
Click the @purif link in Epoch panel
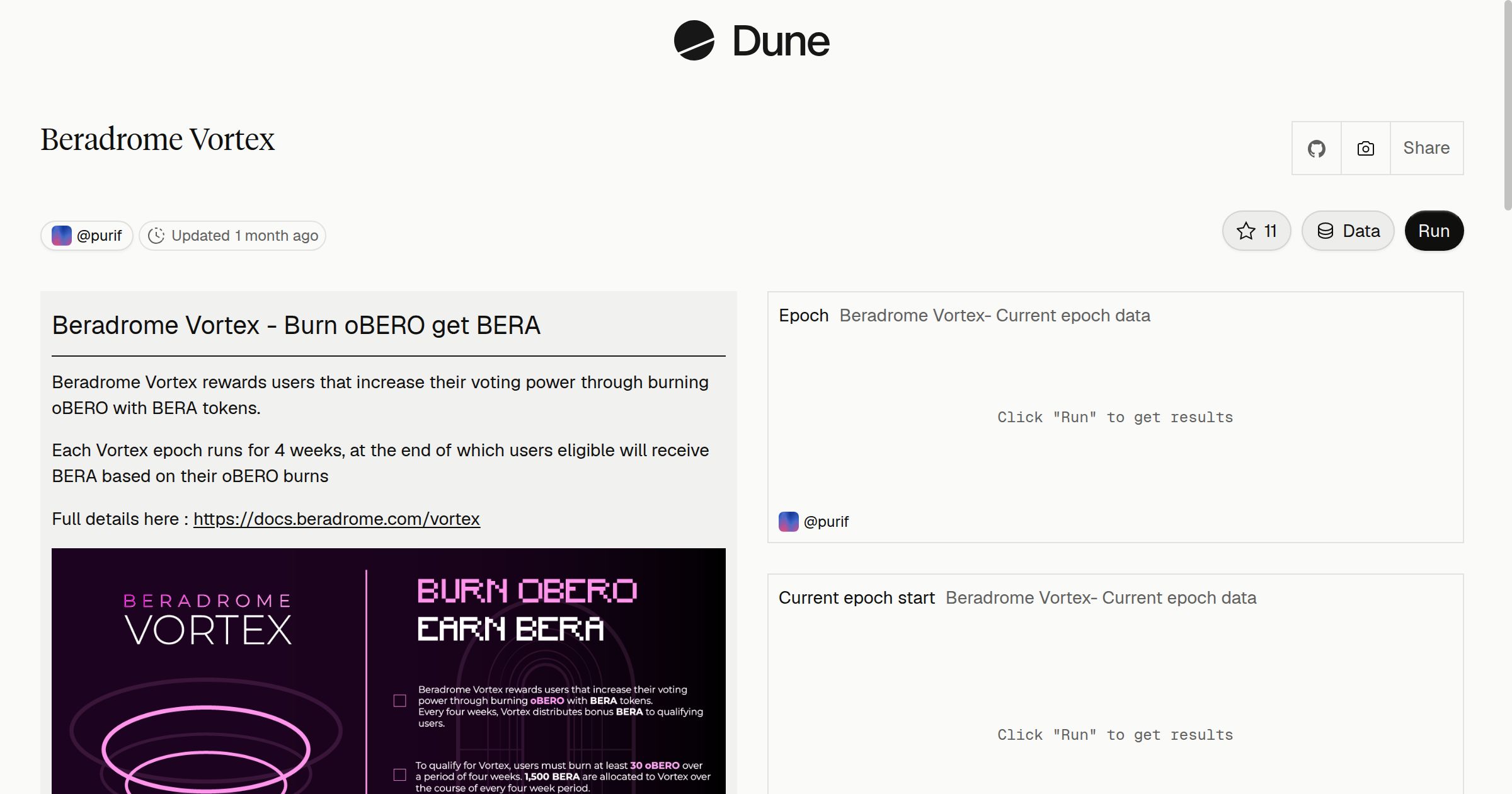(826, 522)
